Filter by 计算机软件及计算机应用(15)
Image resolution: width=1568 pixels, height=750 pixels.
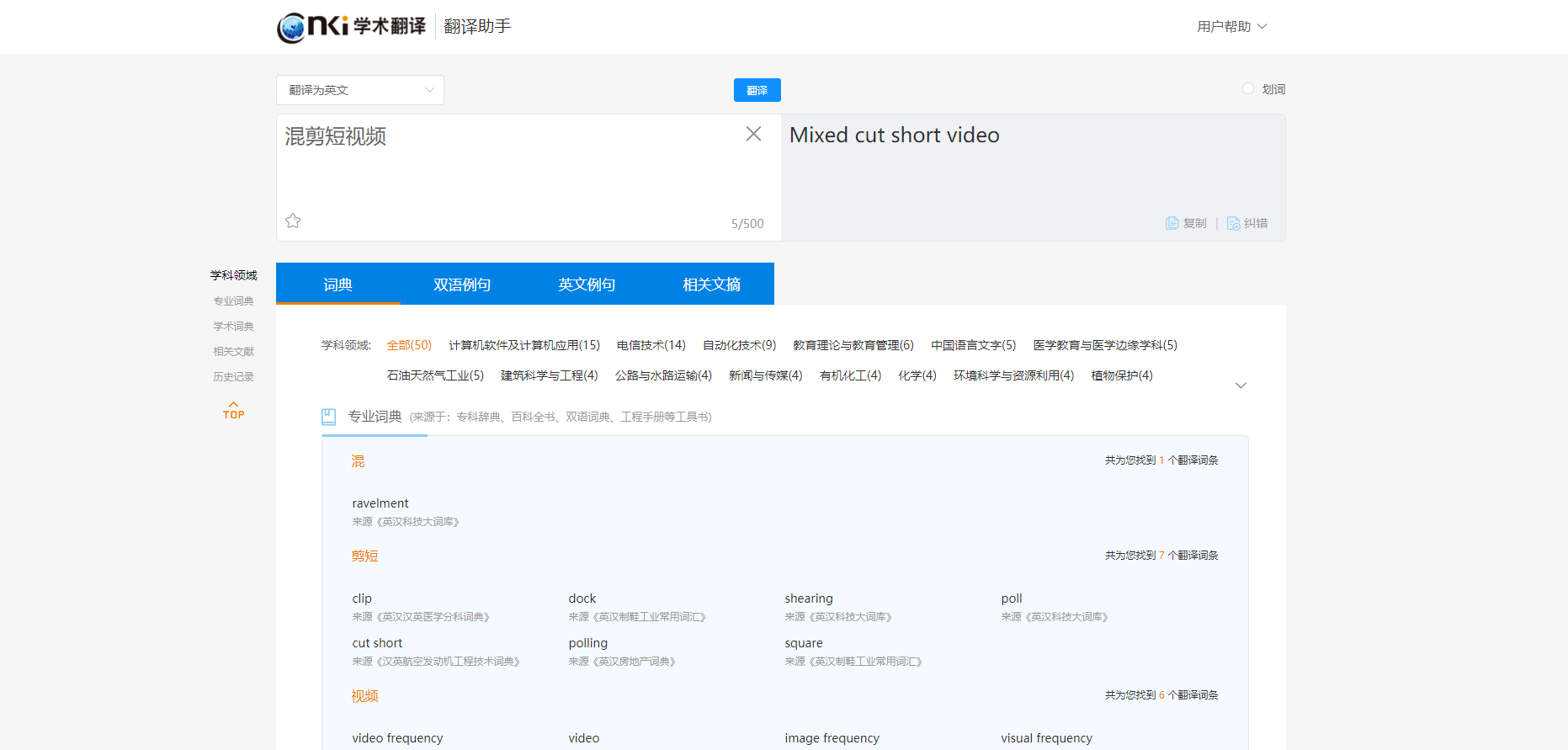[524, 345]
